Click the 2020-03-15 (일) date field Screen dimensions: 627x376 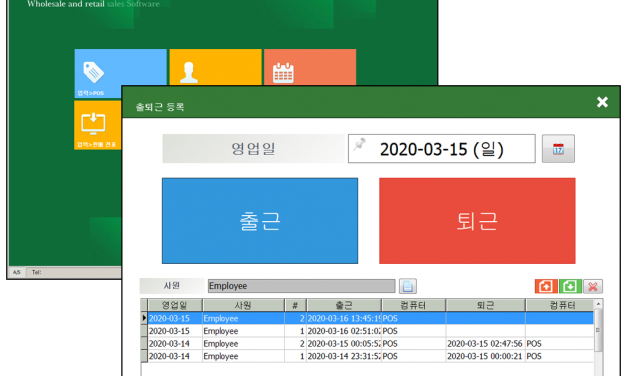[441, 149]
